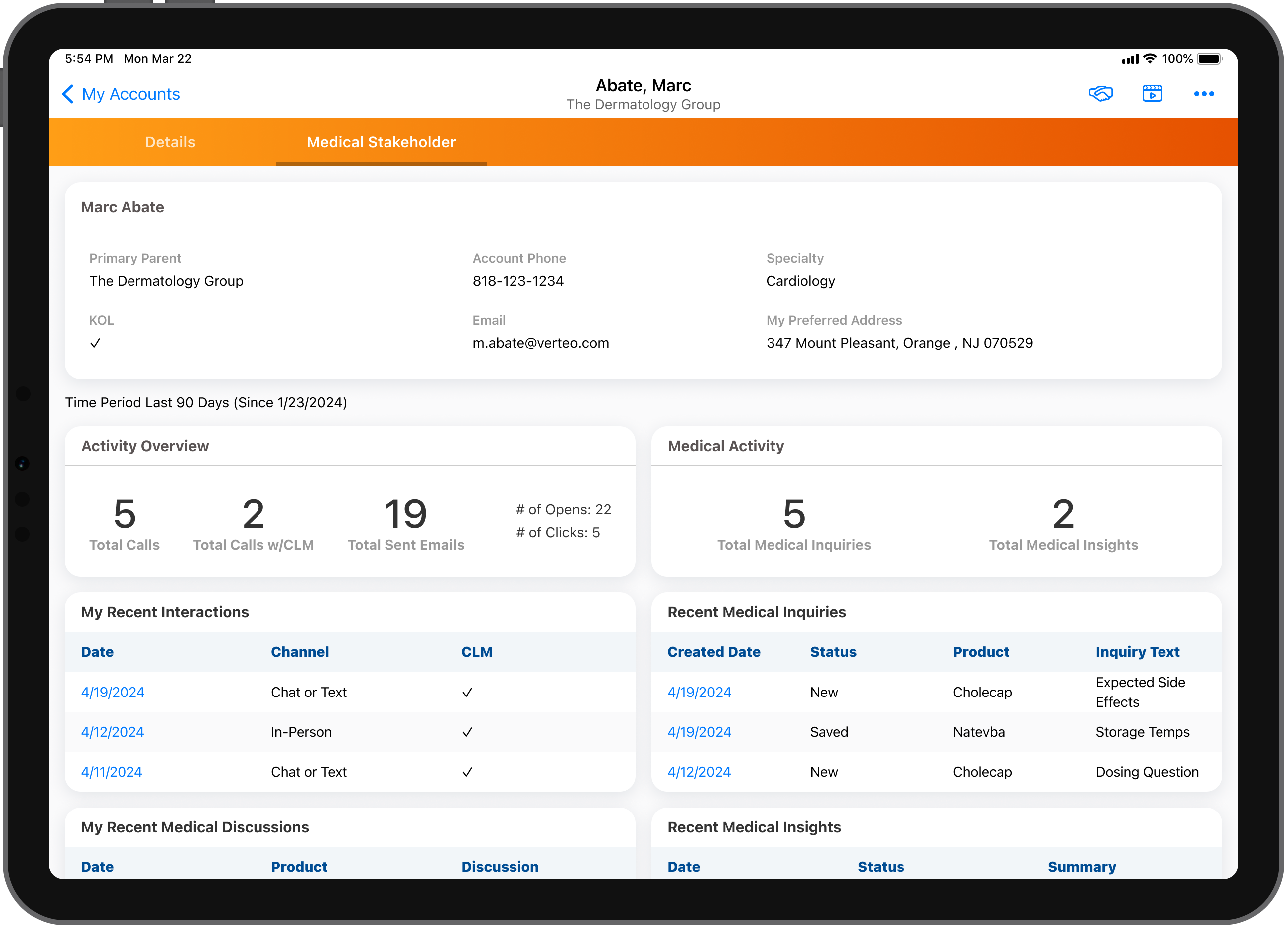Viewport: 1288px width, 928px height.
Task: Open the more options ellipsis menu
Action: pyautogui.click(x=1204, y=94)
